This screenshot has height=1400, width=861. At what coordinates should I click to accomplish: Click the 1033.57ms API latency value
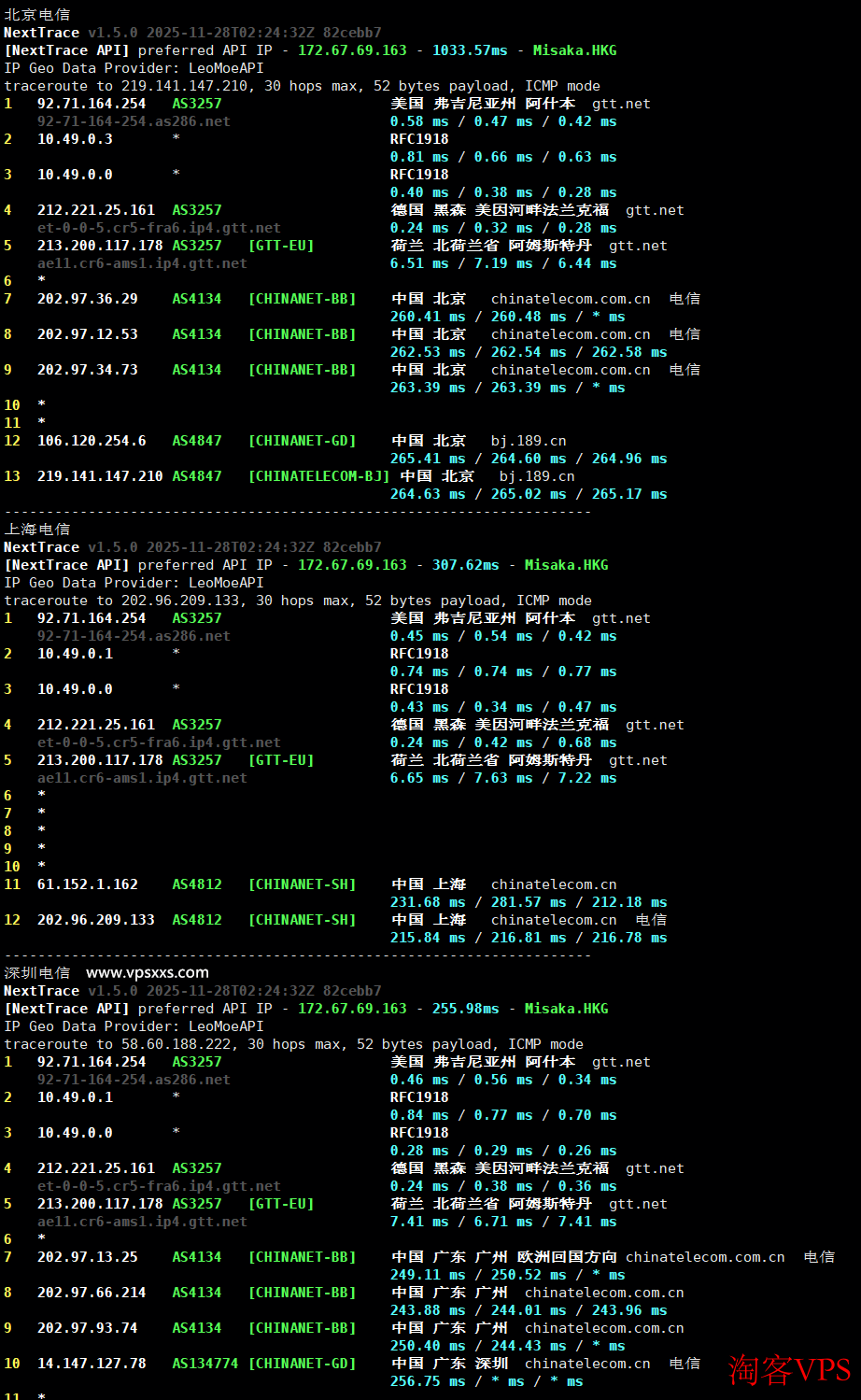pos(470,50)
